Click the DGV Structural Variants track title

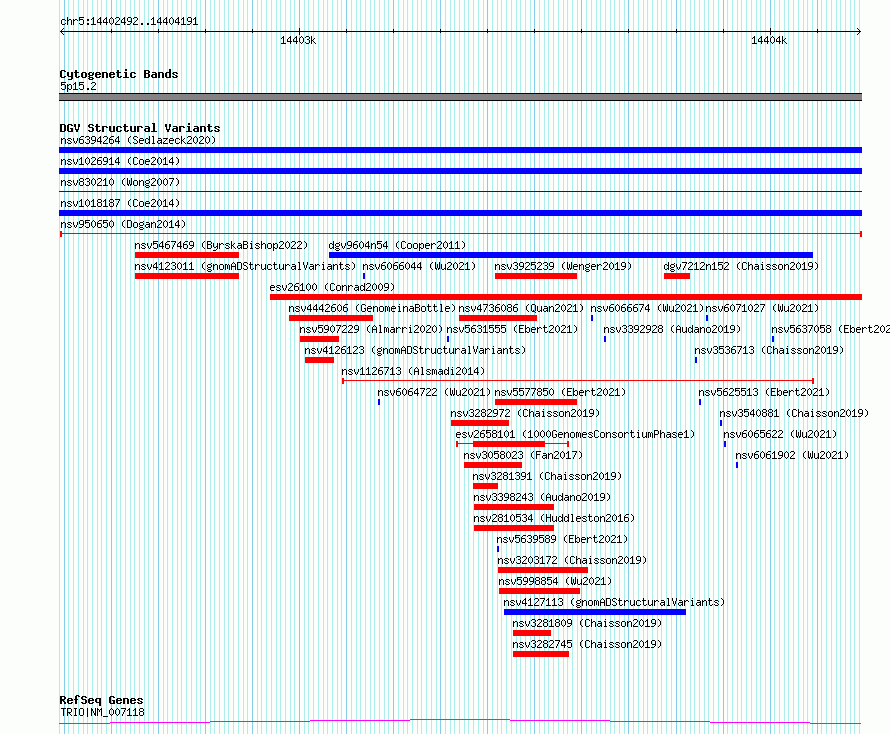[140, 128]
